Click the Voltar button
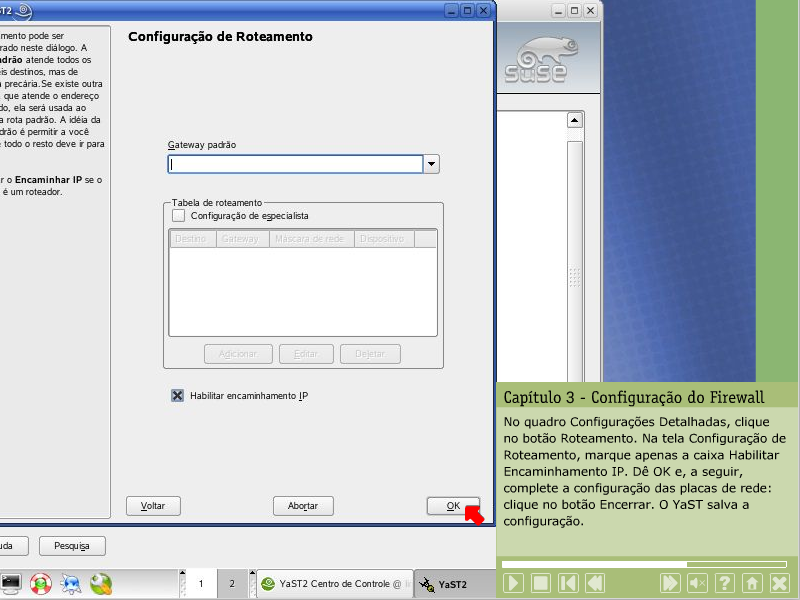 tap(153, 506)
